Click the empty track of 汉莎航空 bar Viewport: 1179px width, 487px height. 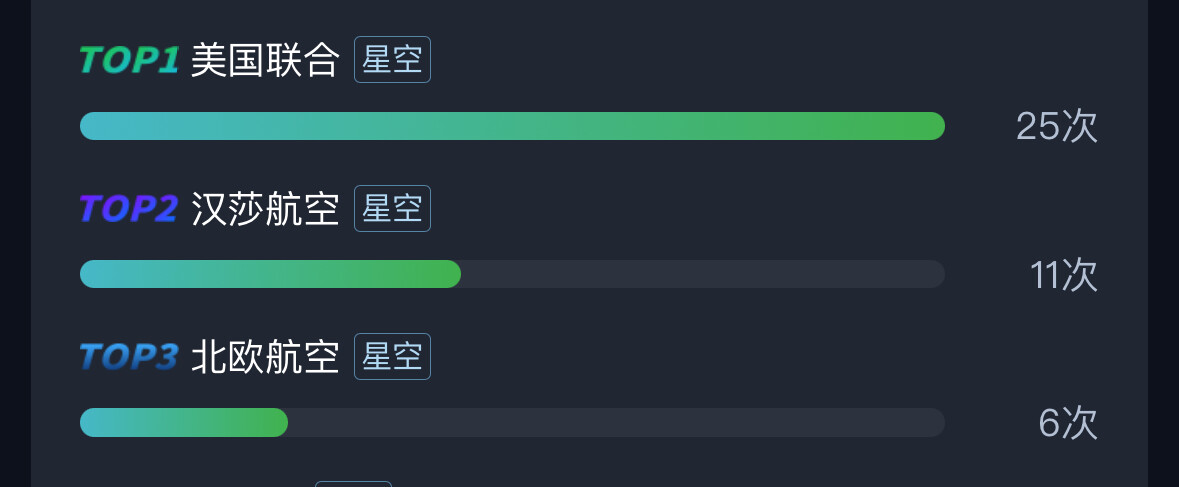click(700, 274)
